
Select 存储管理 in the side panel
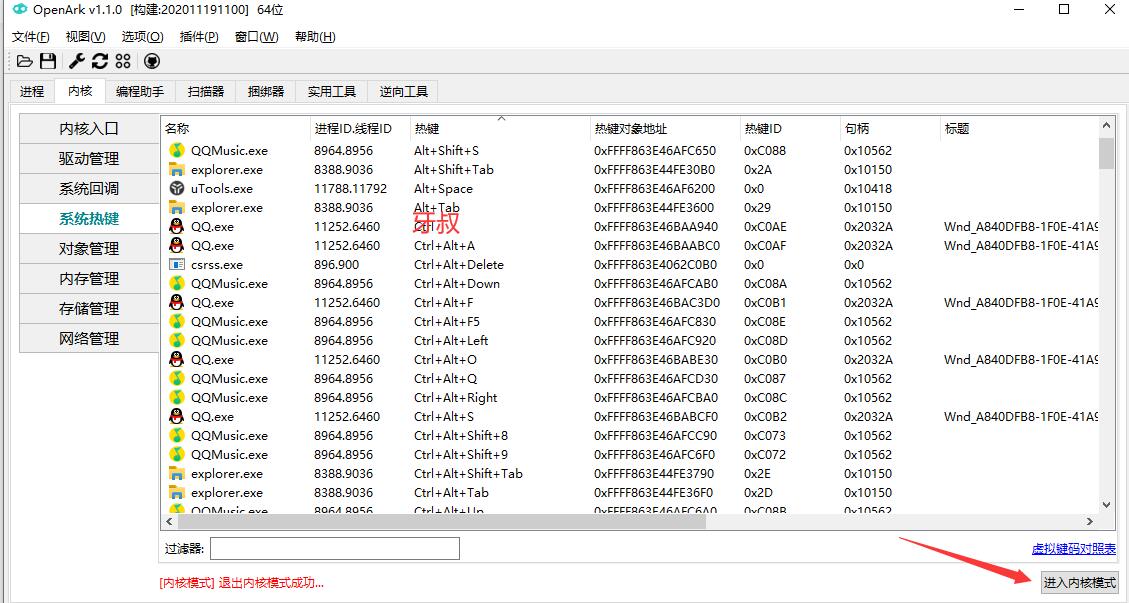[x=89, y=308]
